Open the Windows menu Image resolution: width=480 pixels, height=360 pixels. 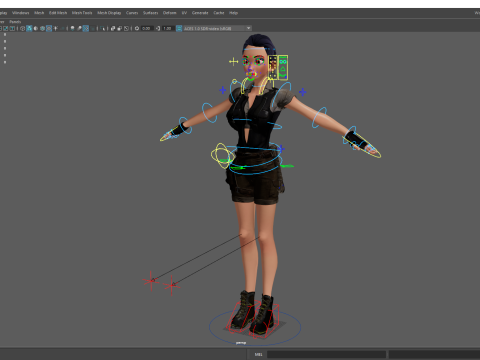tap(20, 13)
